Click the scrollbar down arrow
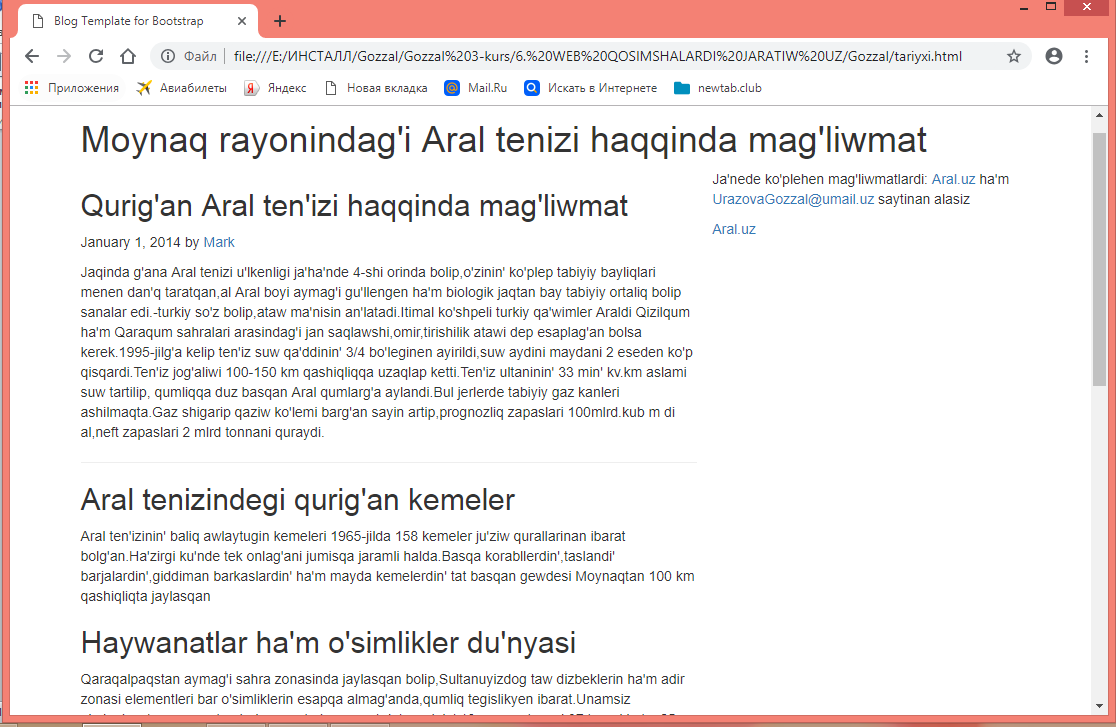1116x727 pixels. (x=1099, y=706)
